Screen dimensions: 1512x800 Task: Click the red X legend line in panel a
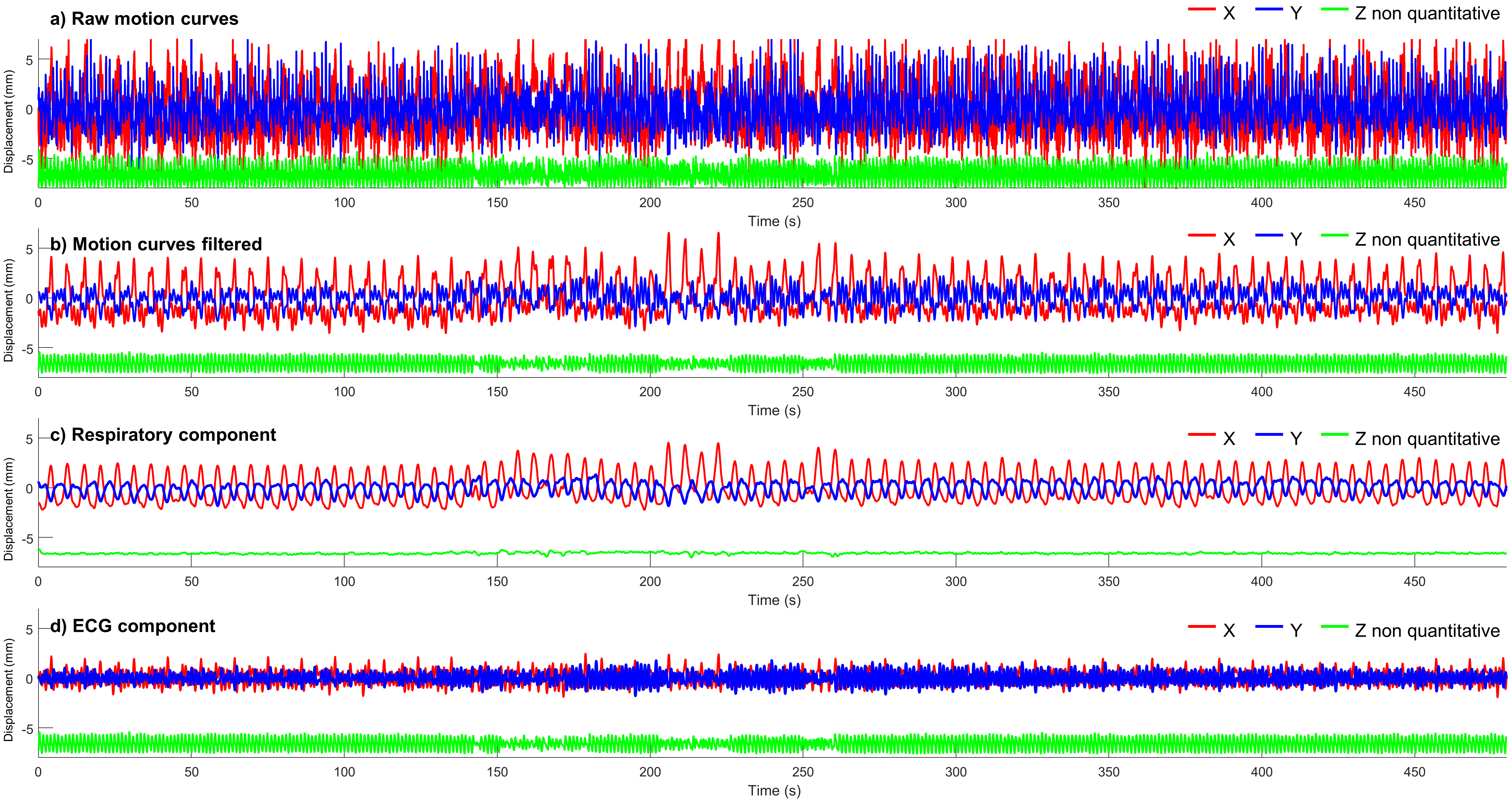coord(1202,9)
